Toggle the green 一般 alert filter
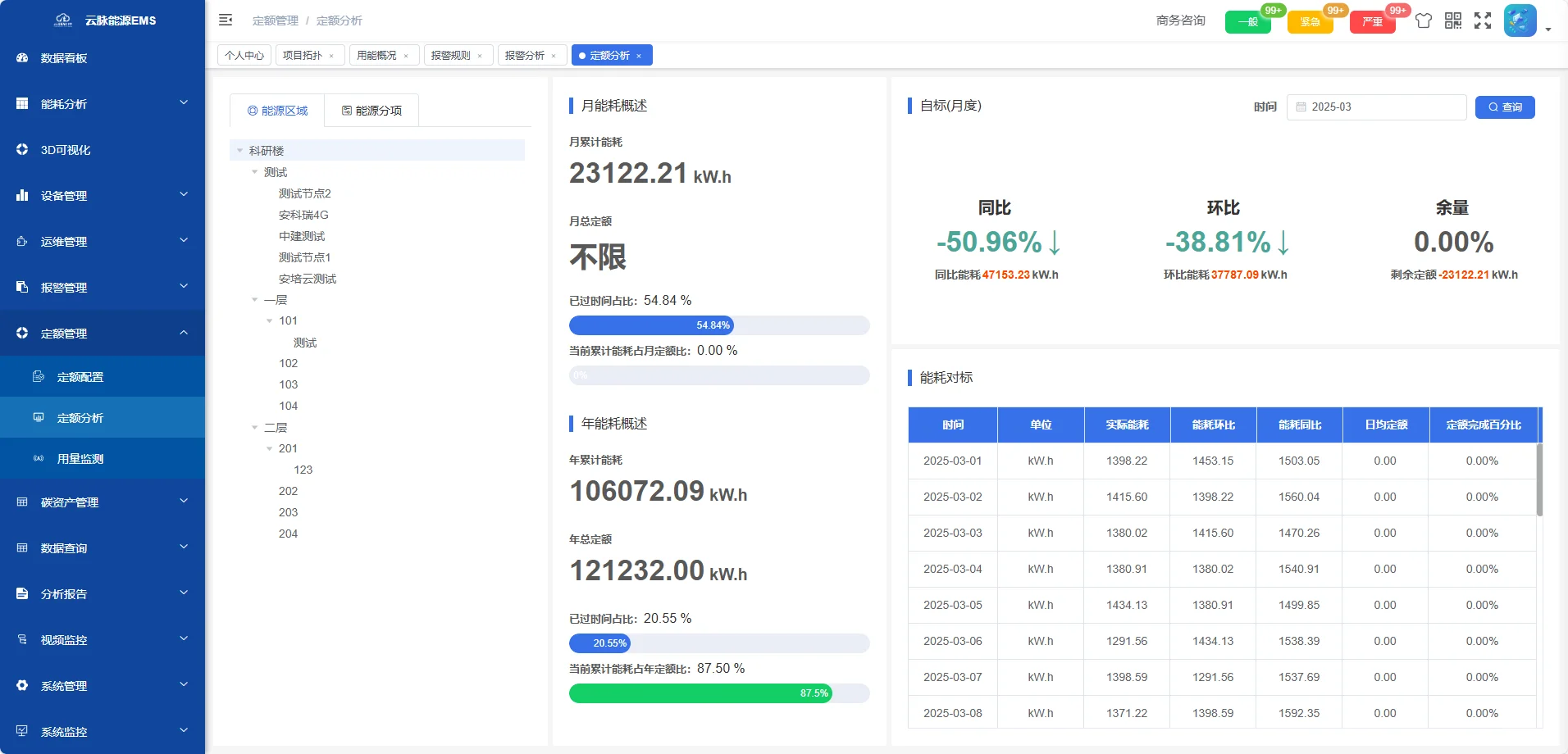Screen dimensions: 1568x754 click(1249, 22)
